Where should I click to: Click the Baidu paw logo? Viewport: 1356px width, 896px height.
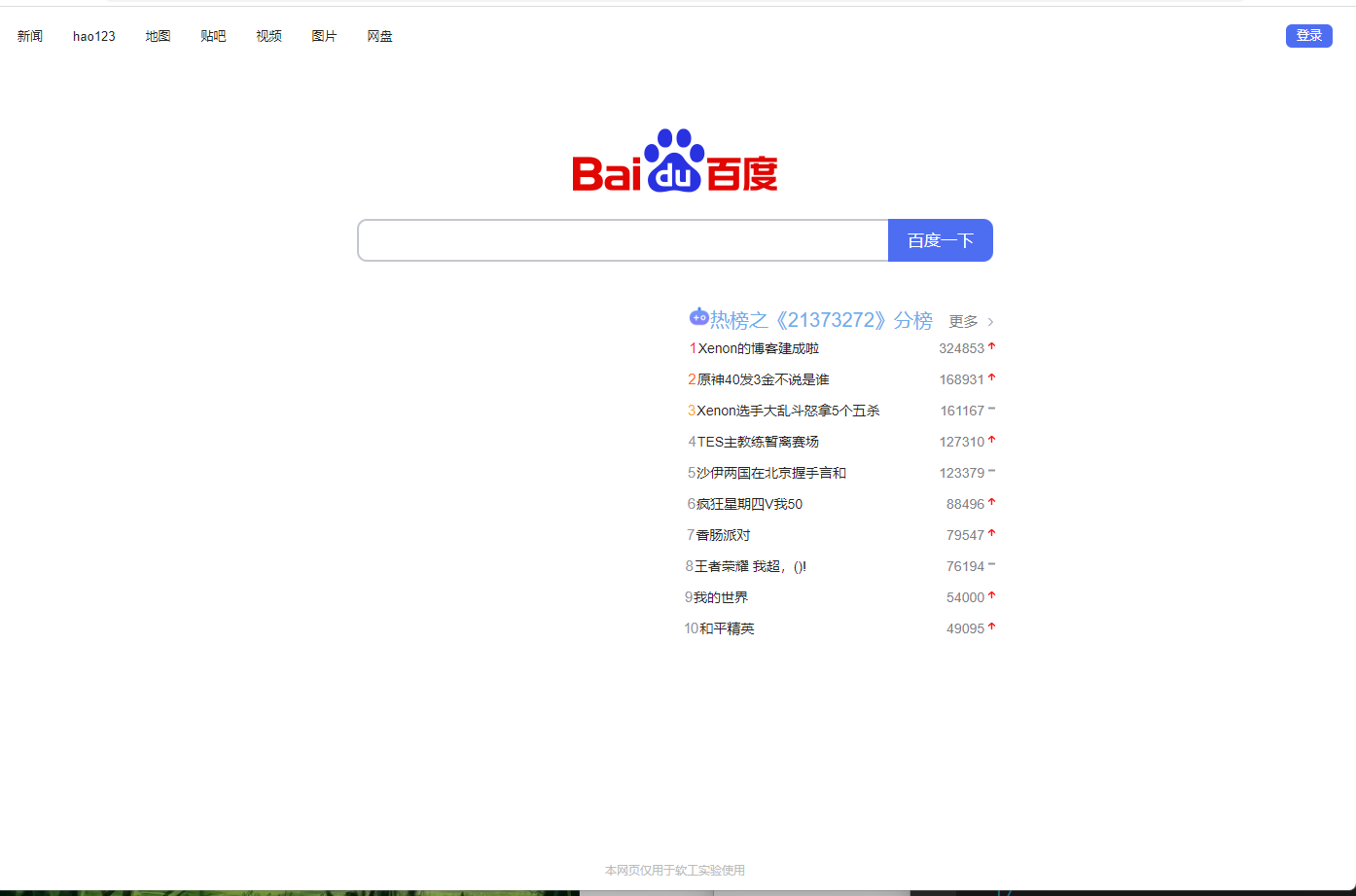point(675,161)
